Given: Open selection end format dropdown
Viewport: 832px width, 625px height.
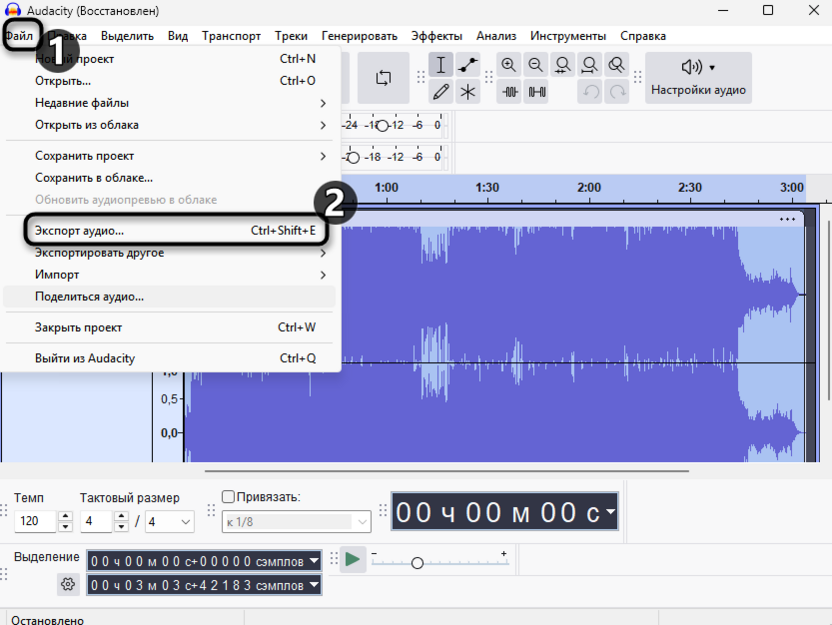Looking at the screenshot, I should (314, 585).
